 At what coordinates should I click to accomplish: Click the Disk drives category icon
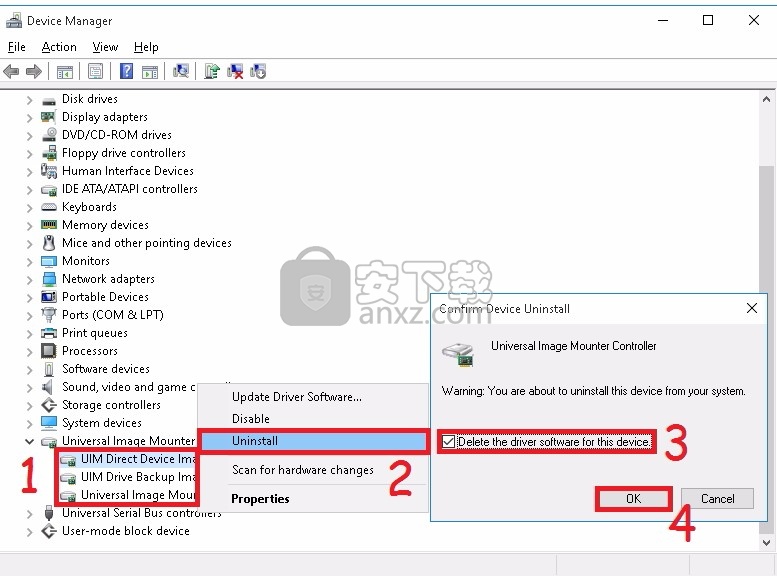tap(49, 100)
